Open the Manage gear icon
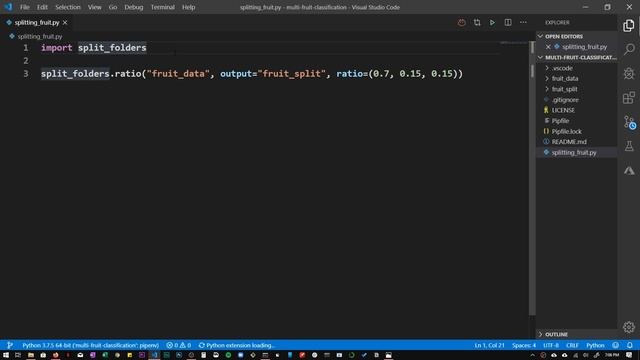 629,327
